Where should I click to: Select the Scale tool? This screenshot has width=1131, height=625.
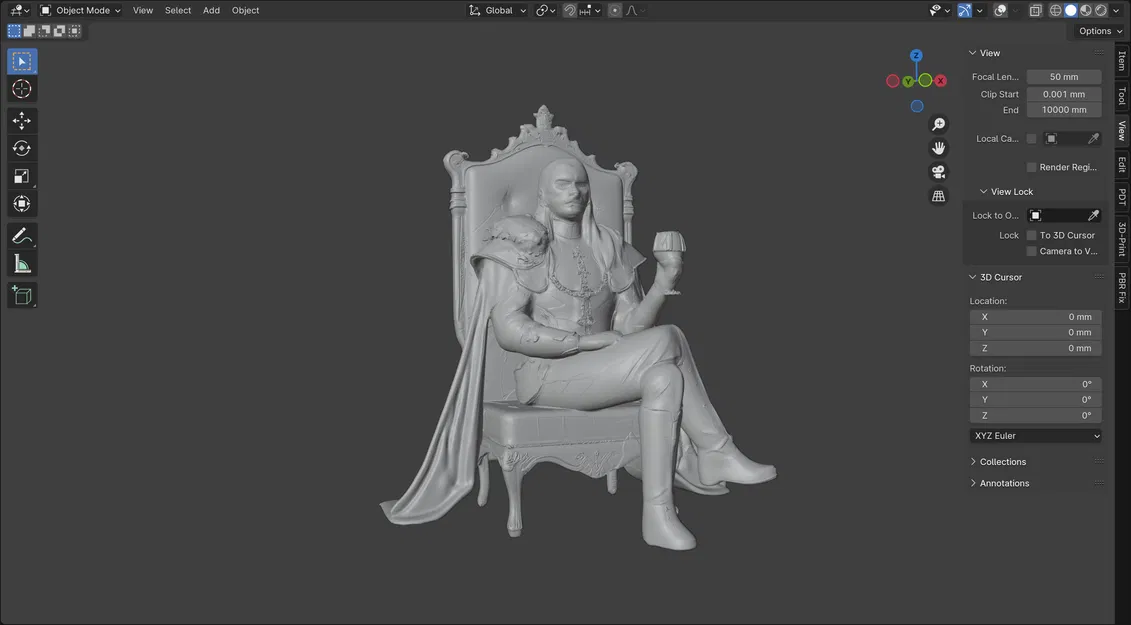(21, 176)
